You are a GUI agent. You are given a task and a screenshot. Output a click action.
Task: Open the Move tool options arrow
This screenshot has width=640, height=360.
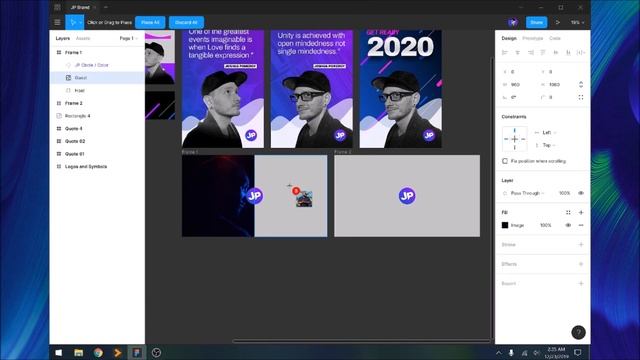(x=81, y=22)
